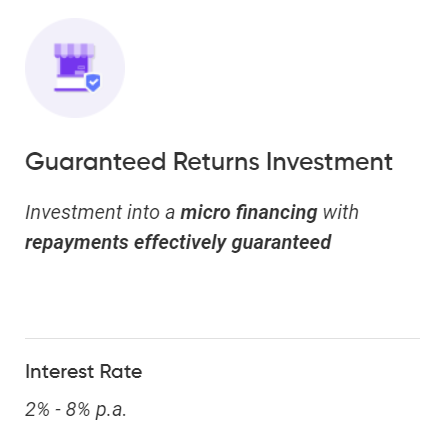Click the 2% lower rate figure
445x443 pixels.
pos(37,409)
